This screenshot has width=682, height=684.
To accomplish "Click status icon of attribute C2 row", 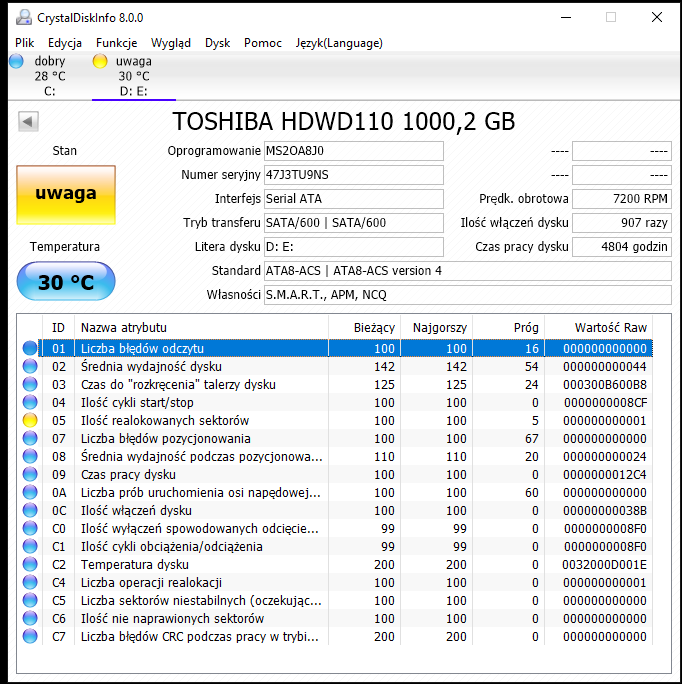I will 30,564.
